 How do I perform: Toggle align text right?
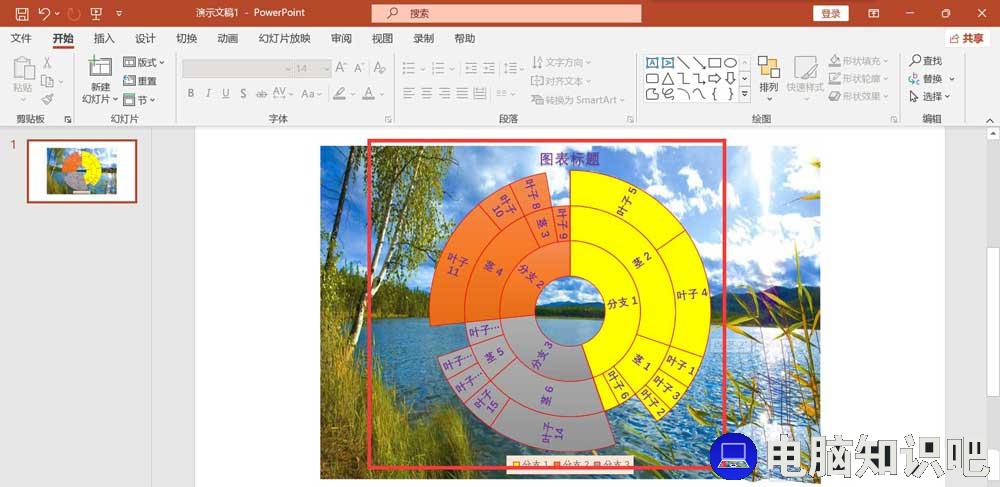click(445, 93)
